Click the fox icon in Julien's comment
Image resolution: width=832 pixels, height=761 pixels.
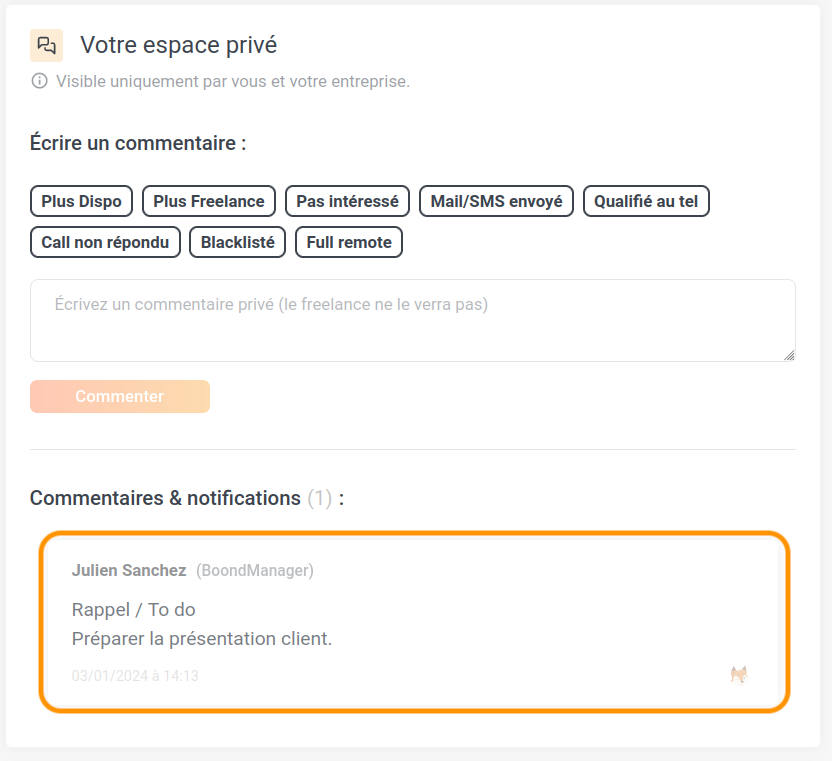tap(739, 675)
